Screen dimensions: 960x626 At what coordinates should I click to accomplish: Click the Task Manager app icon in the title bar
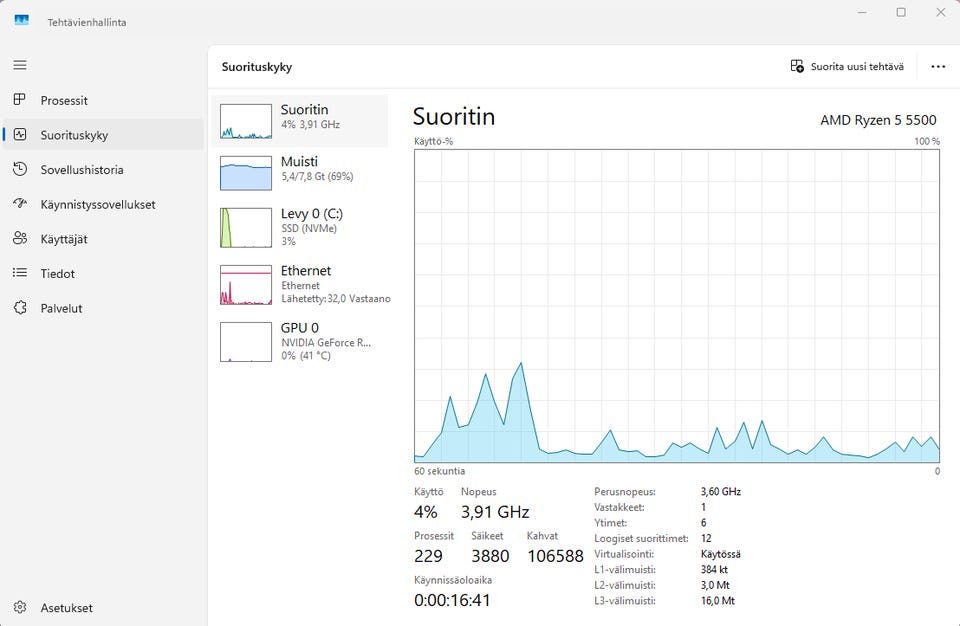coord(21,21)
